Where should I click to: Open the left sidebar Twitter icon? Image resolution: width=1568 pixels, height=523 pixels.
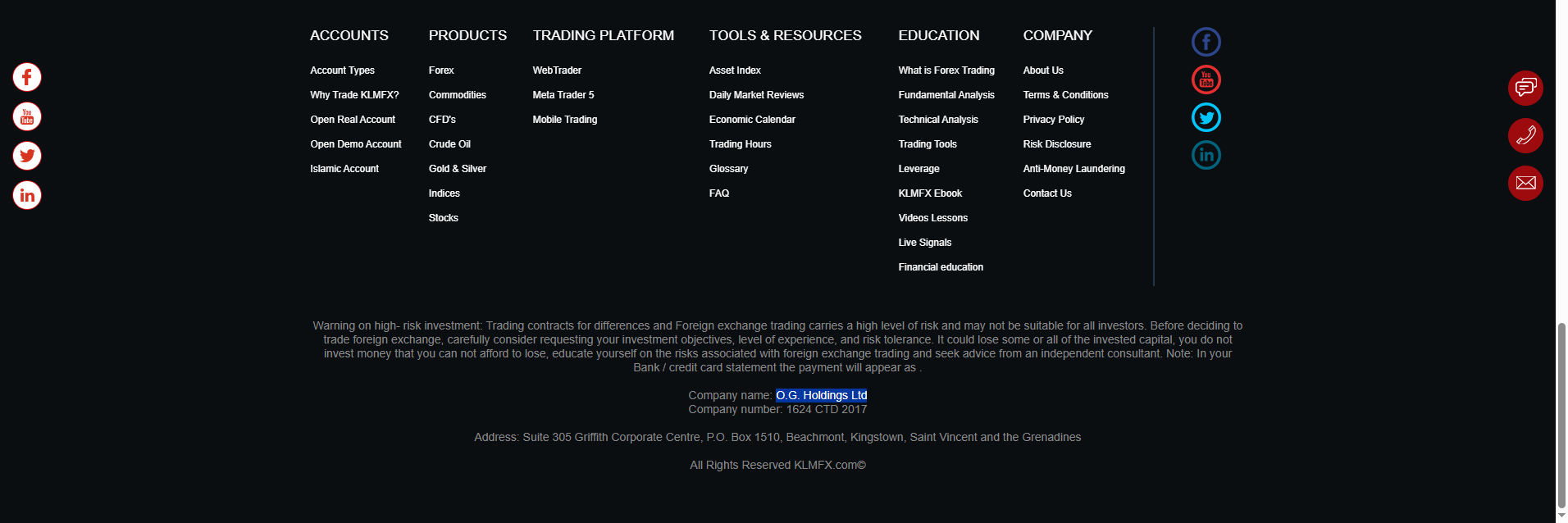(27, 156)
